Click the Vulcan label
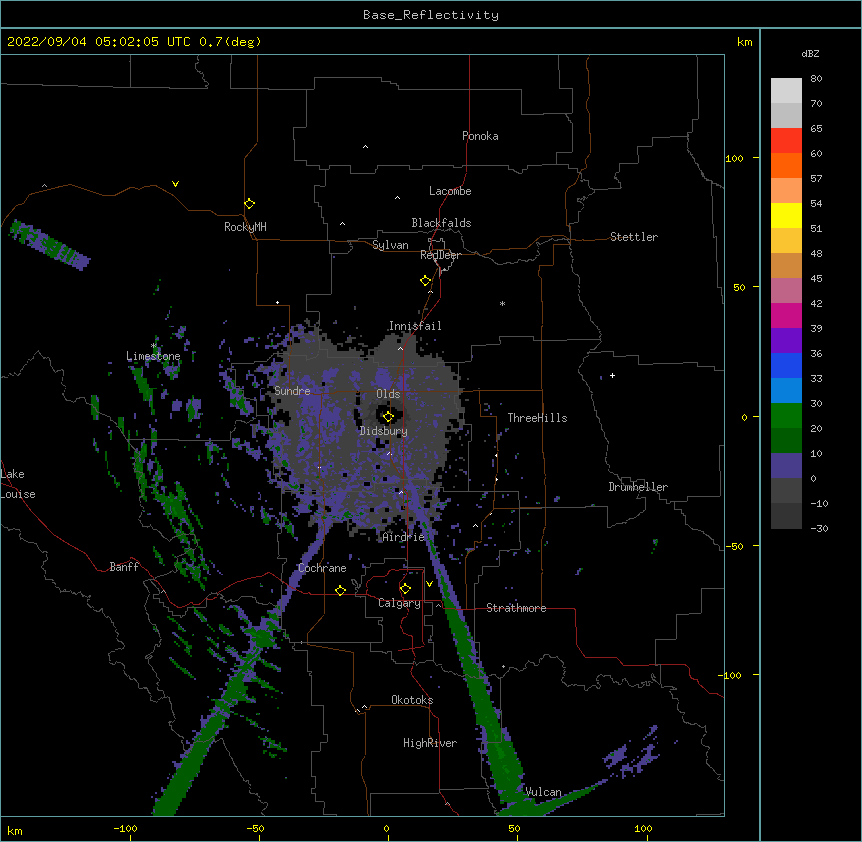The image size is (862, 842). [x=543, y=792]
